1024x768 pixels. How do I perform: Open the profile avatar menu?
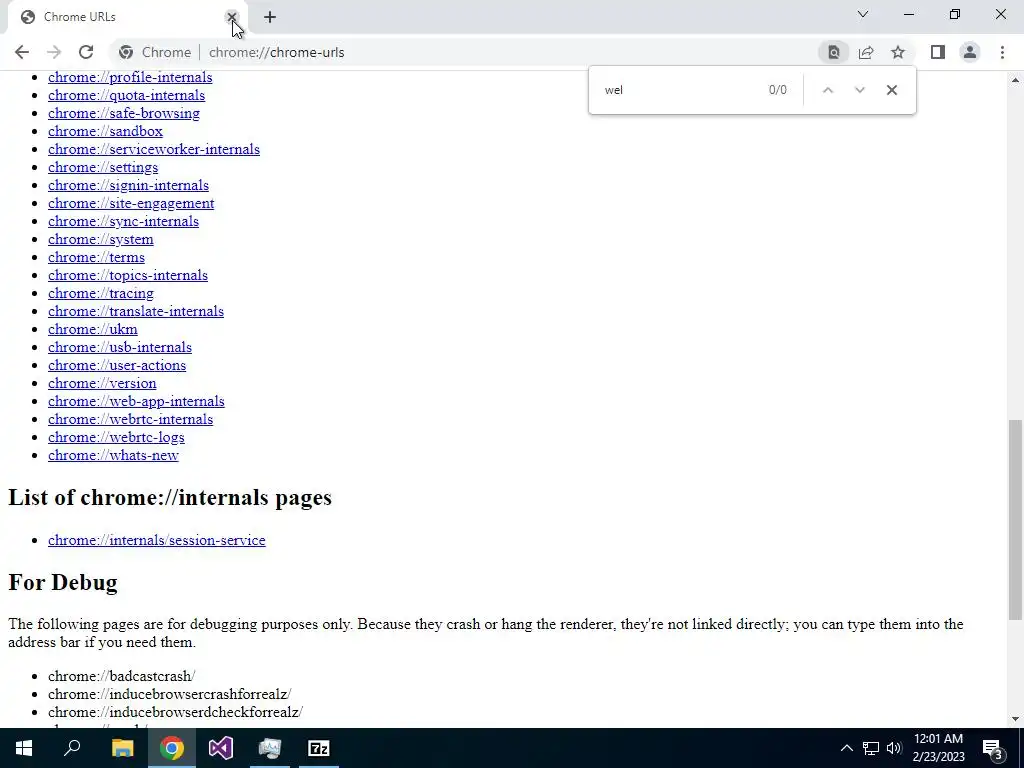click(x=970, y=52)
